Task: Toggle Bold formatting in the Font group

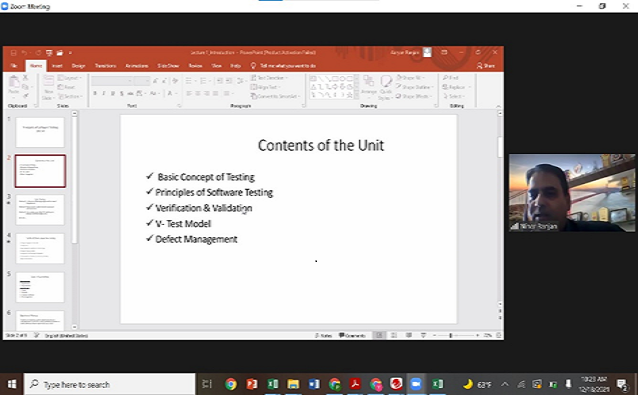Action: tap(95, 94)
